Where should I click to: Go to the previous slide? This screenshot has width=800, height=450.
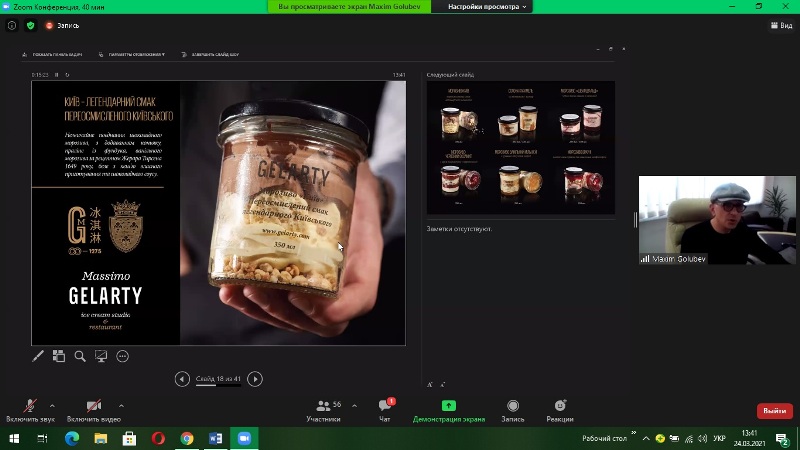182,379
